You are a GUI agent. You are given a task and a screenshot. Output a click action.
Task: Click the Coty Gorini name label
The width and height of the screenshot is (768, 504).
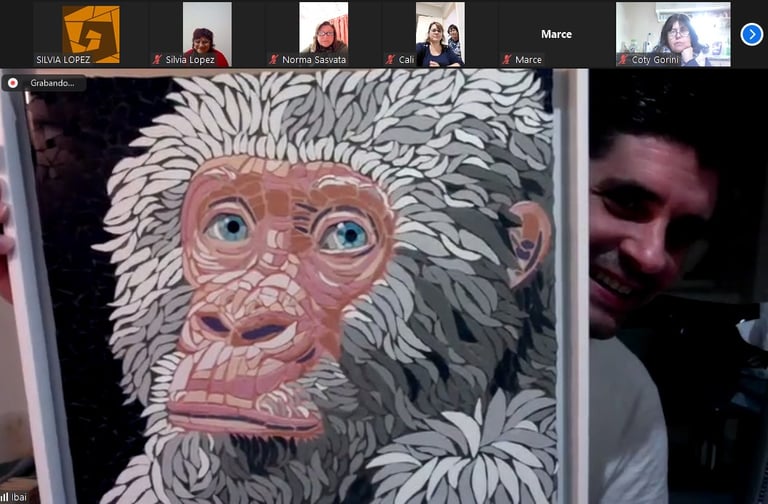coord(655,60)
